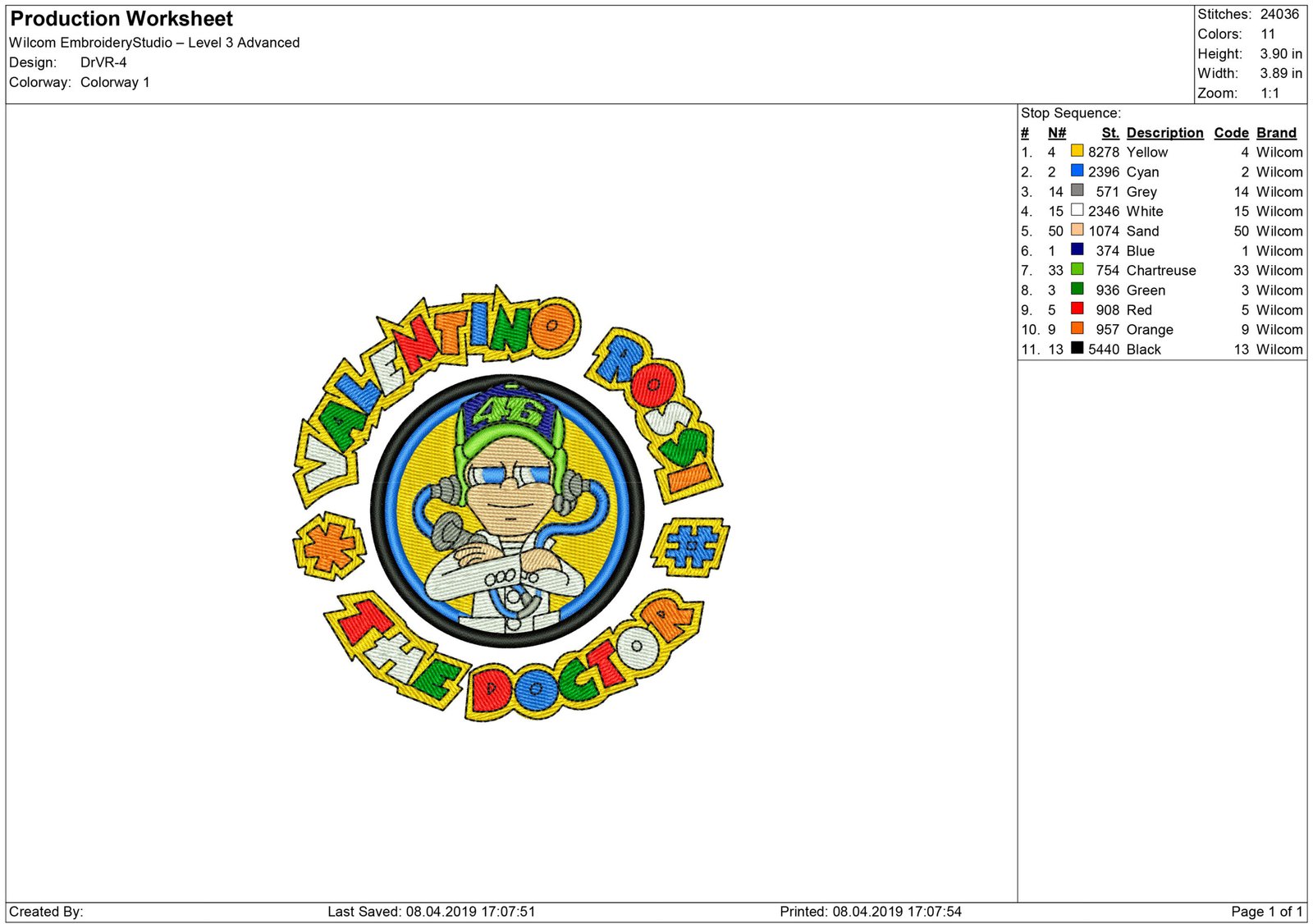Click the 'St.' column header
Screen dimensions: 1313x924
(x=1110, y=133)
